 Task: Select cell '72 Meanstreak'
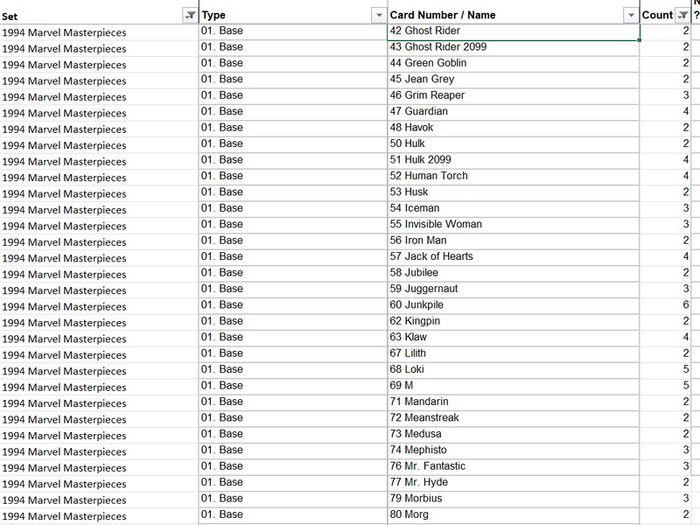point(513,418)
